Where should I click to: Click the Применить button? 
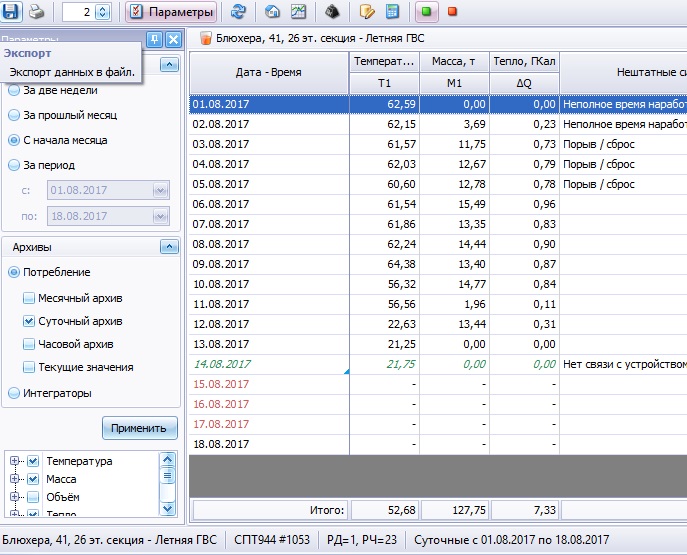point(140,428)
